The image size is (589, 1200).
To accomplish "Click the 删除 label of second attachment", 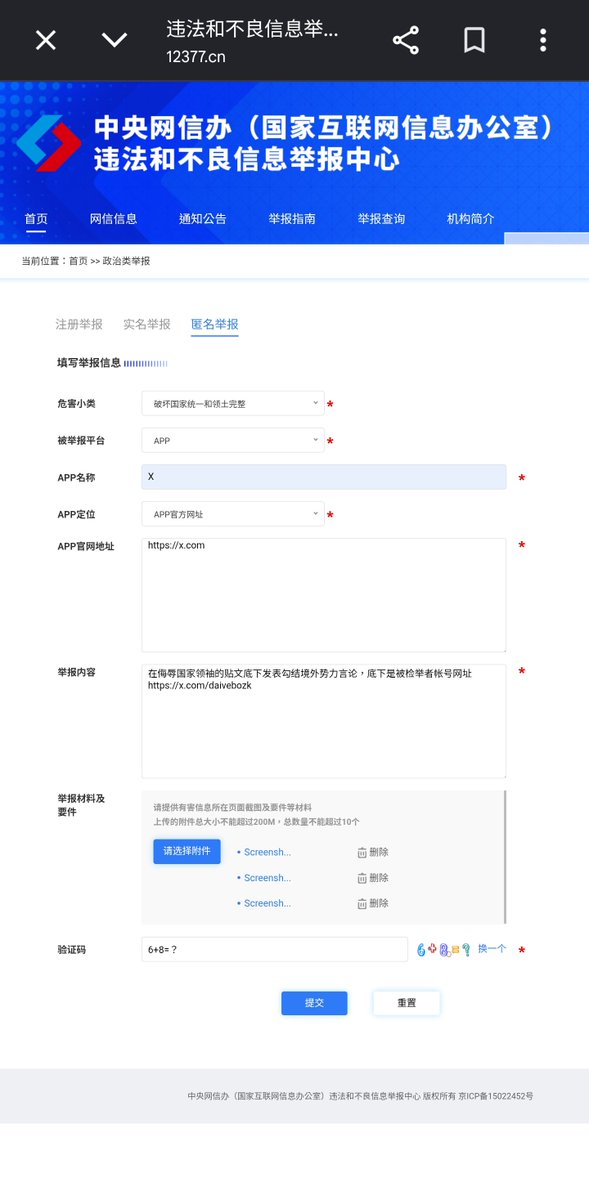I will (379, 878).
